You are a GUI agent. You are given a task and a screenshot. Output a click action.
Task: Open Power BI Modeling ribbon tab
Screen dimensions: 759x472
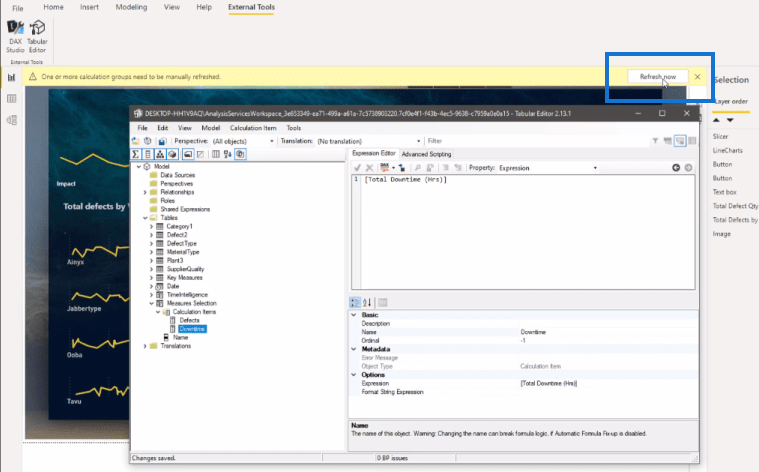131,7
